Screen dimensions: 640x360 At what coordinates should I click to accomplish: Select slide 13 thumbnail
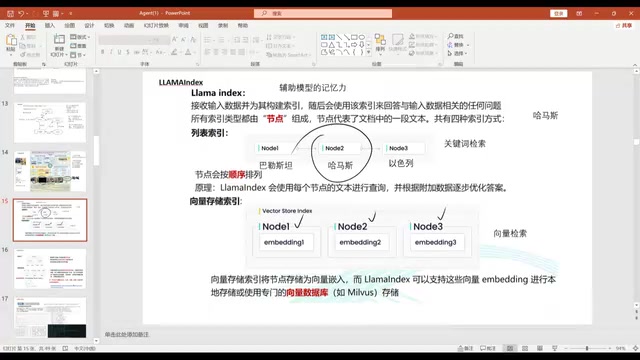coord(50,122)
